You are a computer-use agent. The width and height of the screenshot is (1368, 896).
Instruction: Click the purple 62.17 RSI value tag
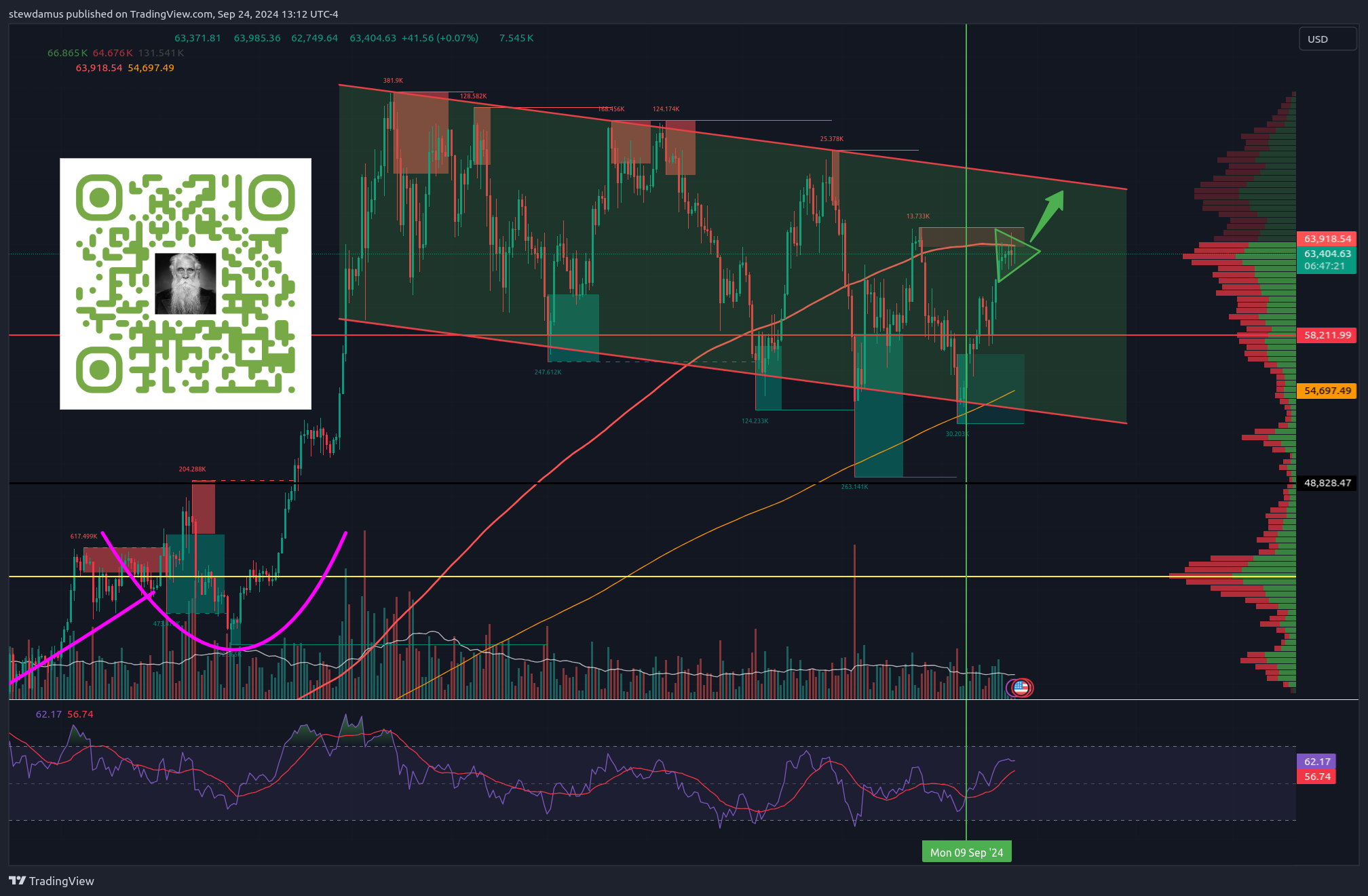point(1316,762)
